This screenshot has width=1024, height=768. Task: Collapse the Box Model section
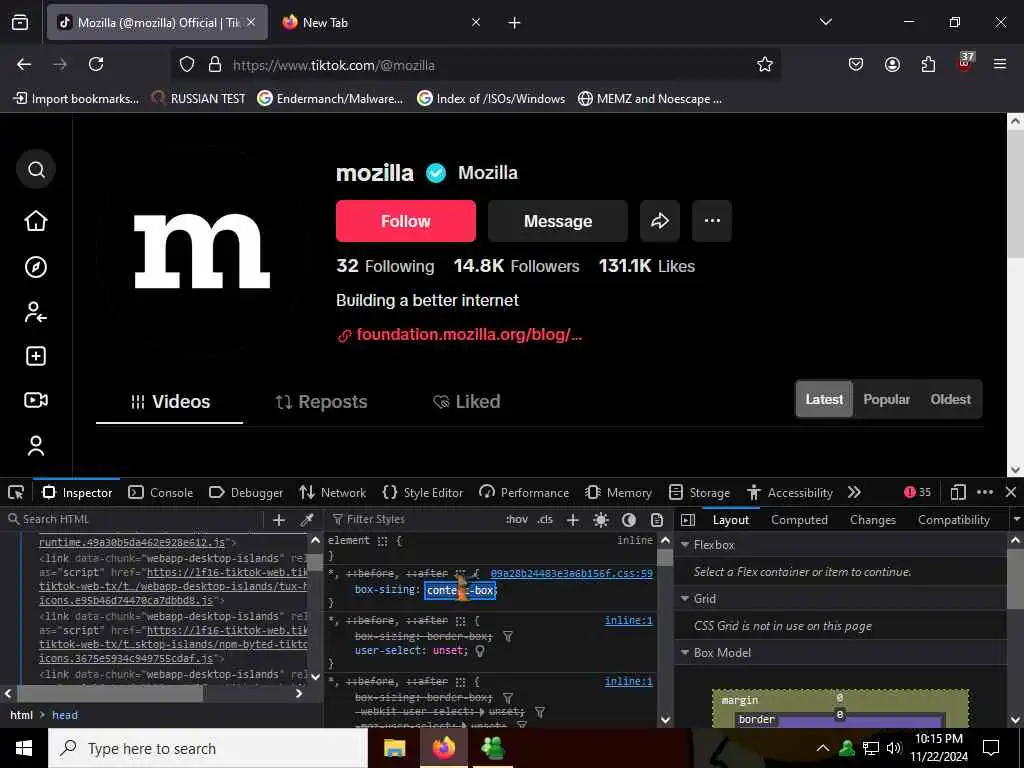tap(685, 653)
